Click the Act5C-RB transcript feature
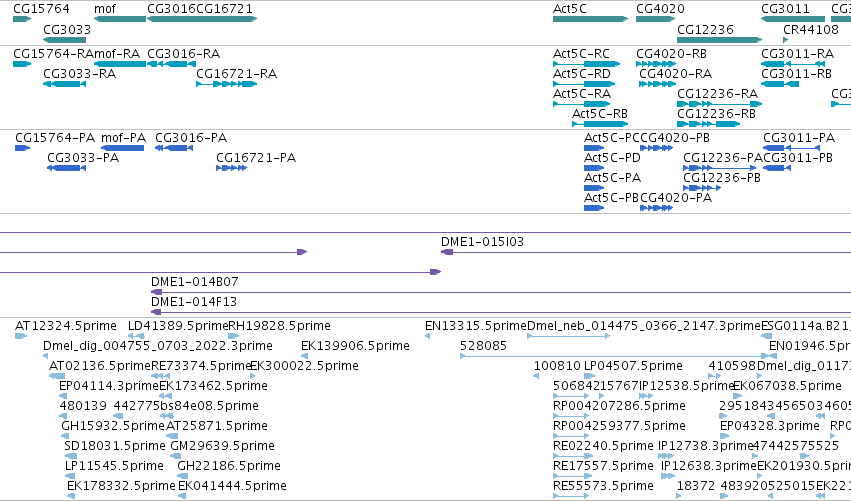The image size is (851, 501). tap(600, 124)
